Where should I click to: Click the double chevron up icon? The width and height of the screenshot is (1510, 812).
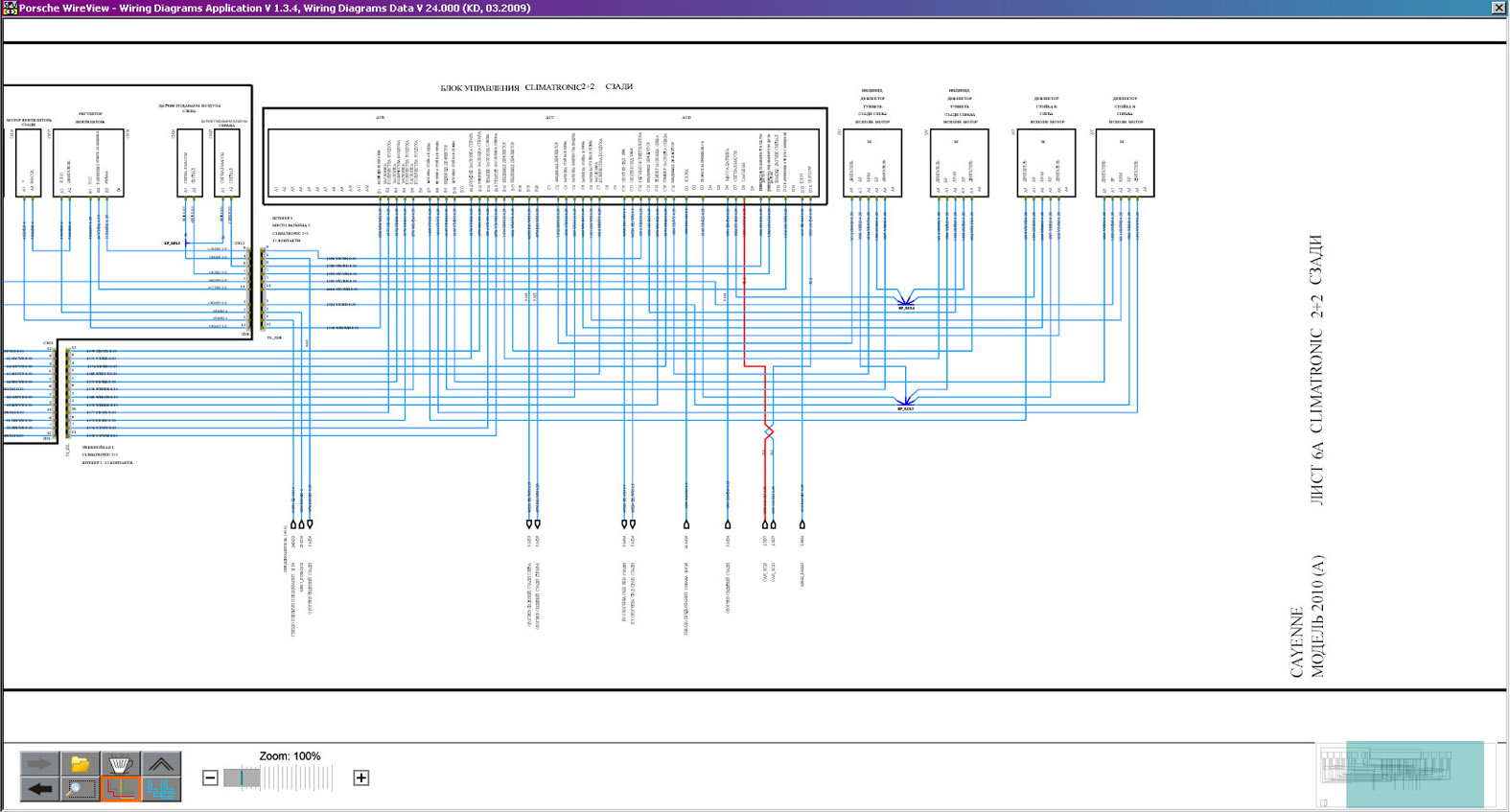161,763
